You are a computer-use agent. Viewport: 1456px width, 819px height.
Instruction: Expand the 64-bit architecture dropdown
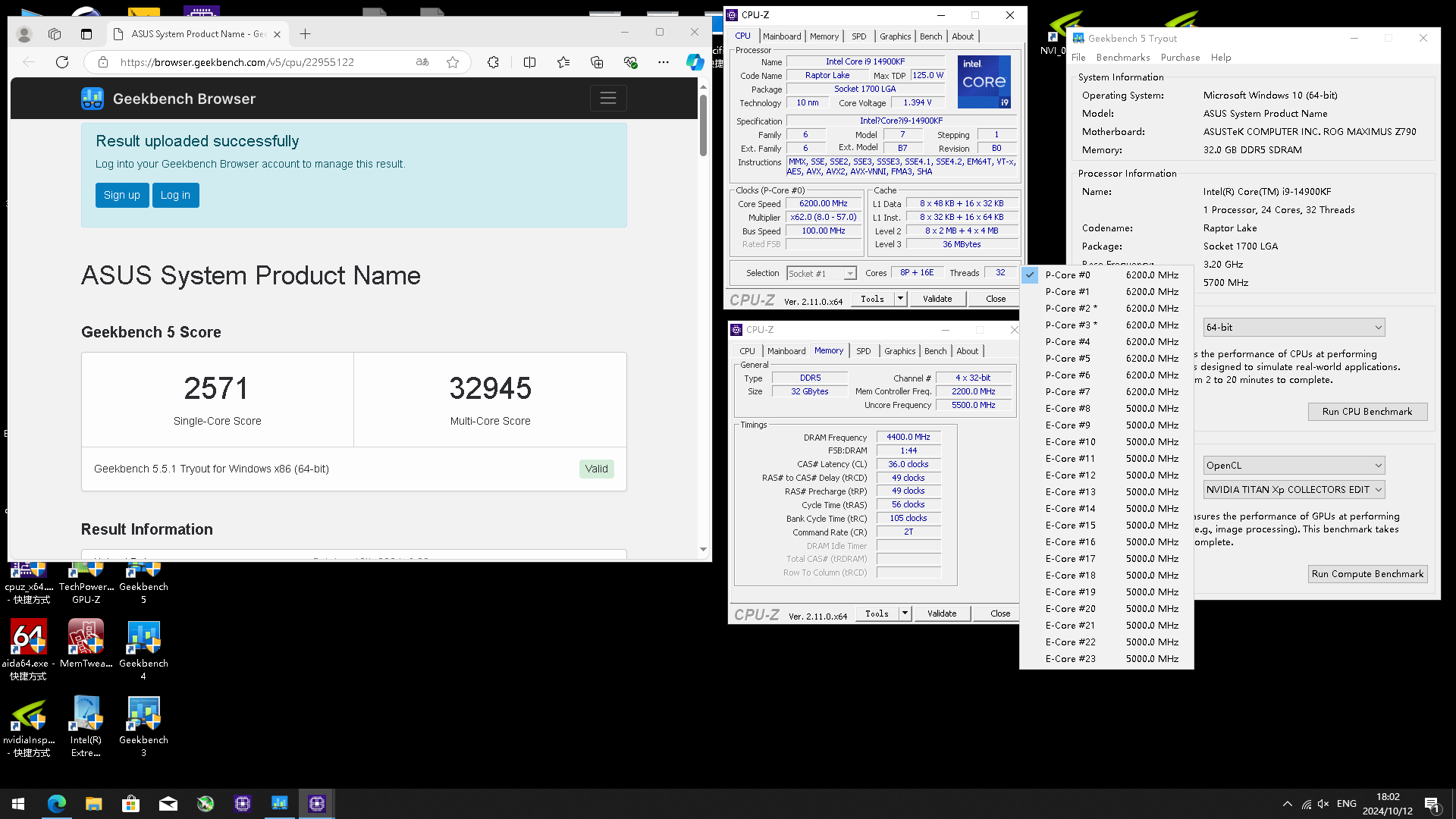tap(1294, 328)
